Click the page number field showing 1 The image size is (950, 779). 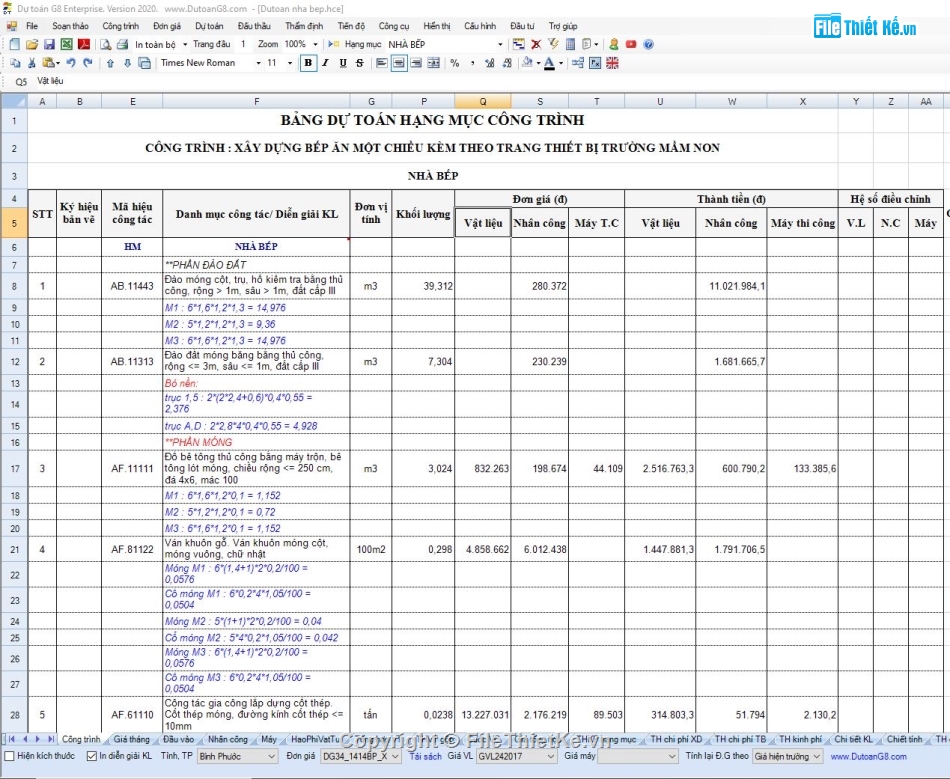[x=245, y=44]
